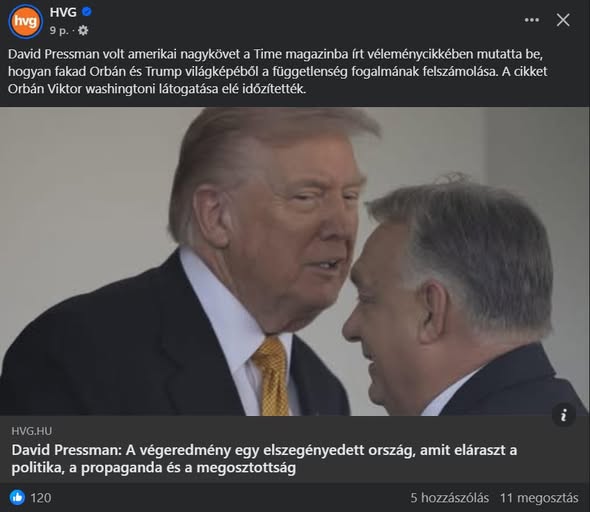The image size is (590, 512).
Task: Open the article preview photo
Action: (x=295, y=261)
